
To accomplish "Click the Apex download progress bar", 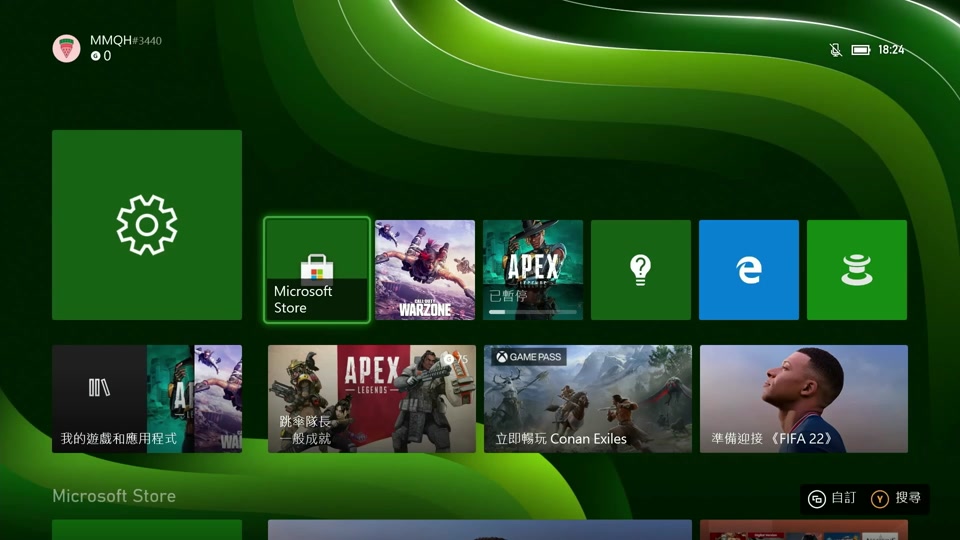I will click(x=533, y=312).
